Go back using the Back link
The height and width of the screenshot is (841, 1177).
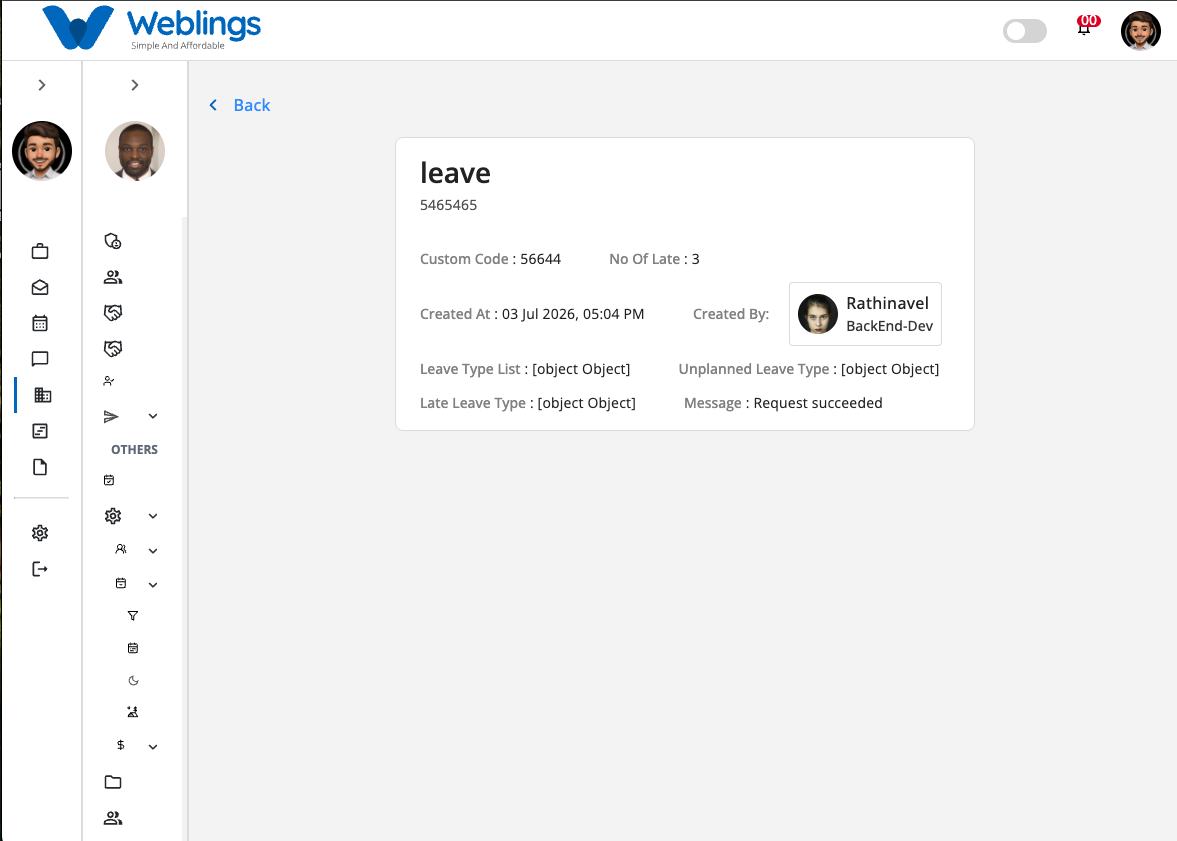239,105
